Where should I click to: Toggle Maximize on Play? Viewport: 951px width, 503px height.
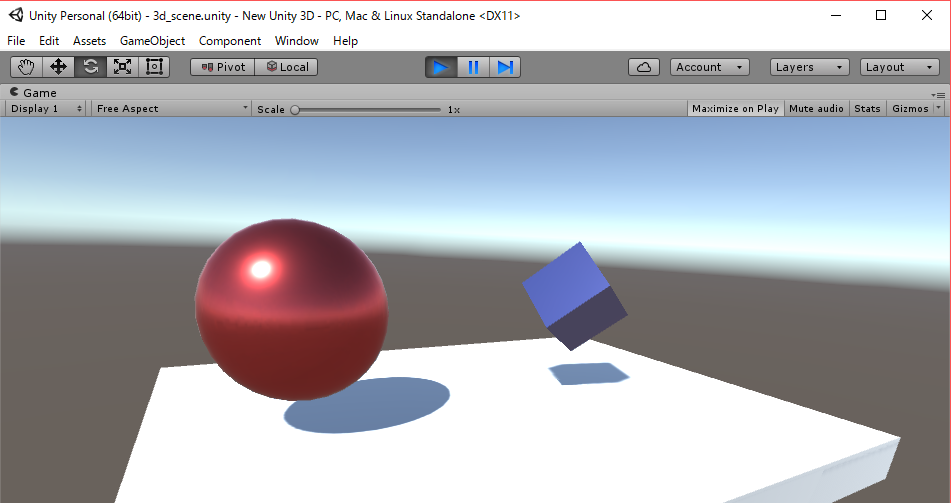[x=735, y=108]
